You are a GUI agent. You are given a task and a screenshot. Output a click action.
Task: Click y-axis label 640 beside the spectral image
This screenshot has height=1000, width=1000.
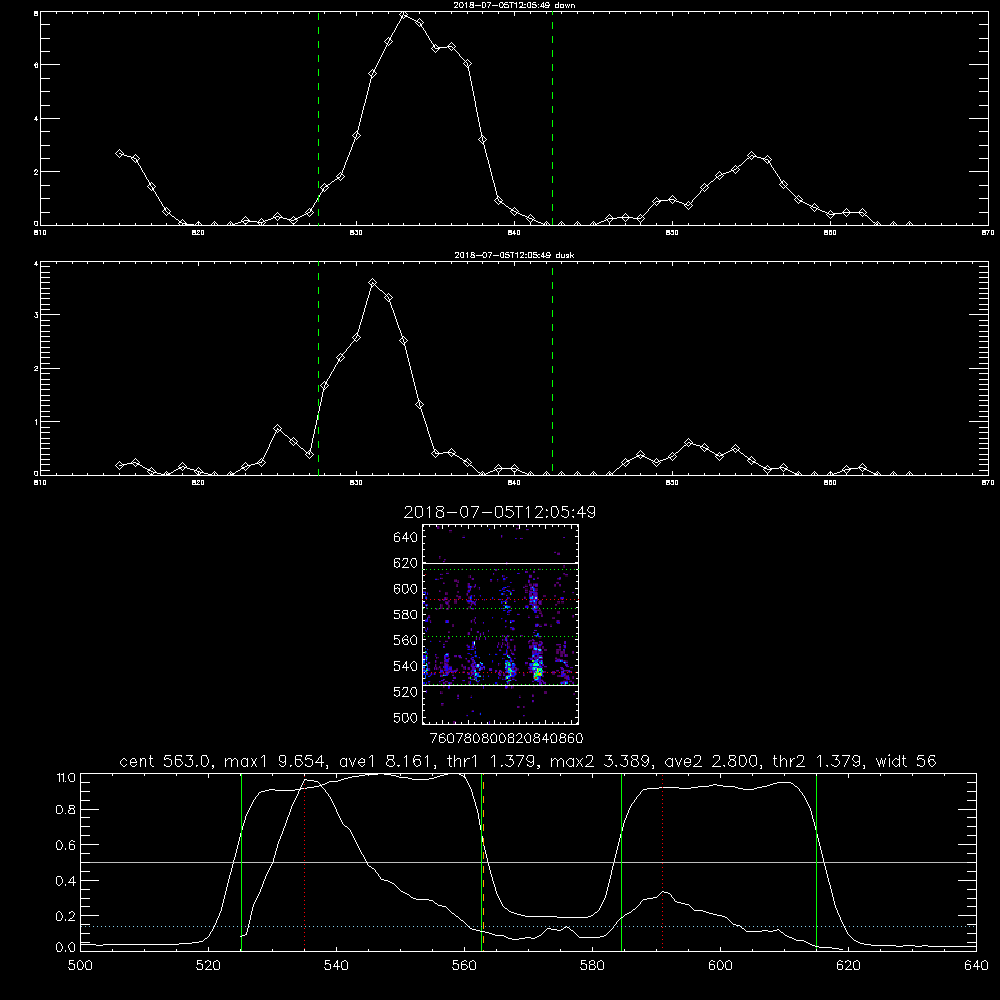(x=406, y=538)
